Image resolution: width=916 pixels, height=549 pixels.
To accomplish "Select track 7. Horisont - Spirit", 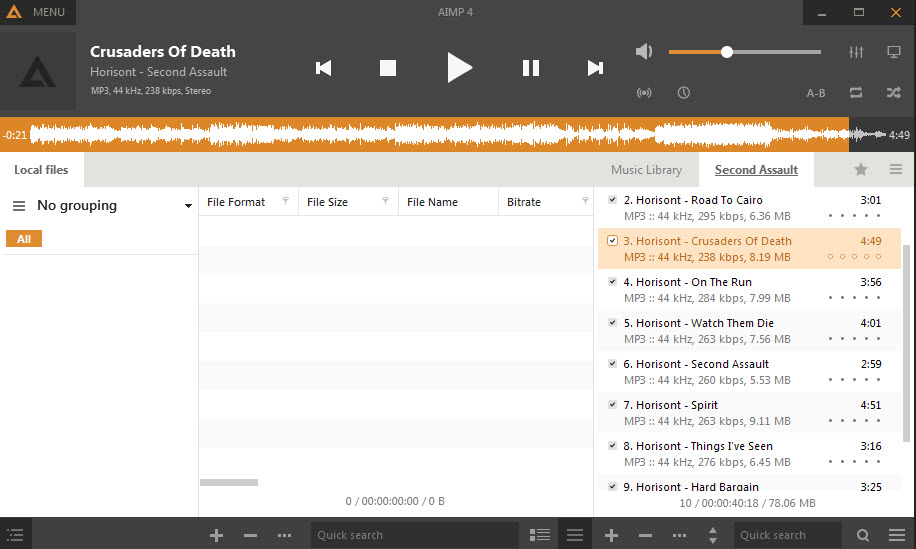I will 749,413.
